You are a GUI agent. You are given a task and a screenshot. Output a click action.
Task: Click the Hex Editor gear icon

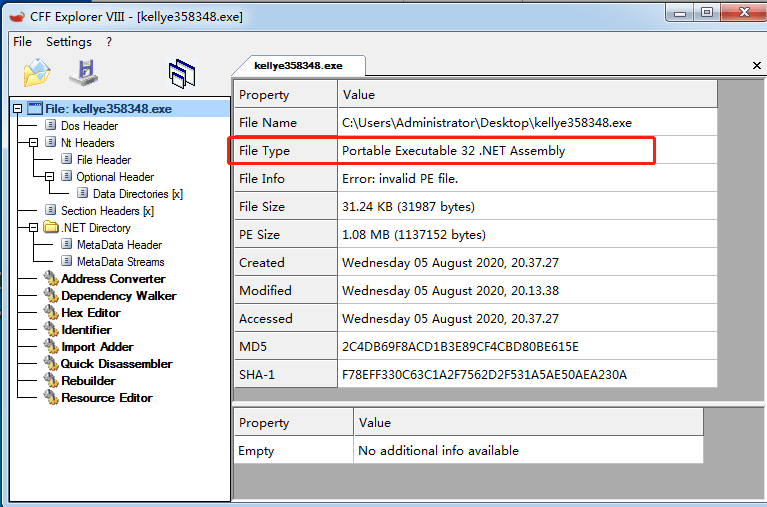pyautogui.click(x=51, y=312)
